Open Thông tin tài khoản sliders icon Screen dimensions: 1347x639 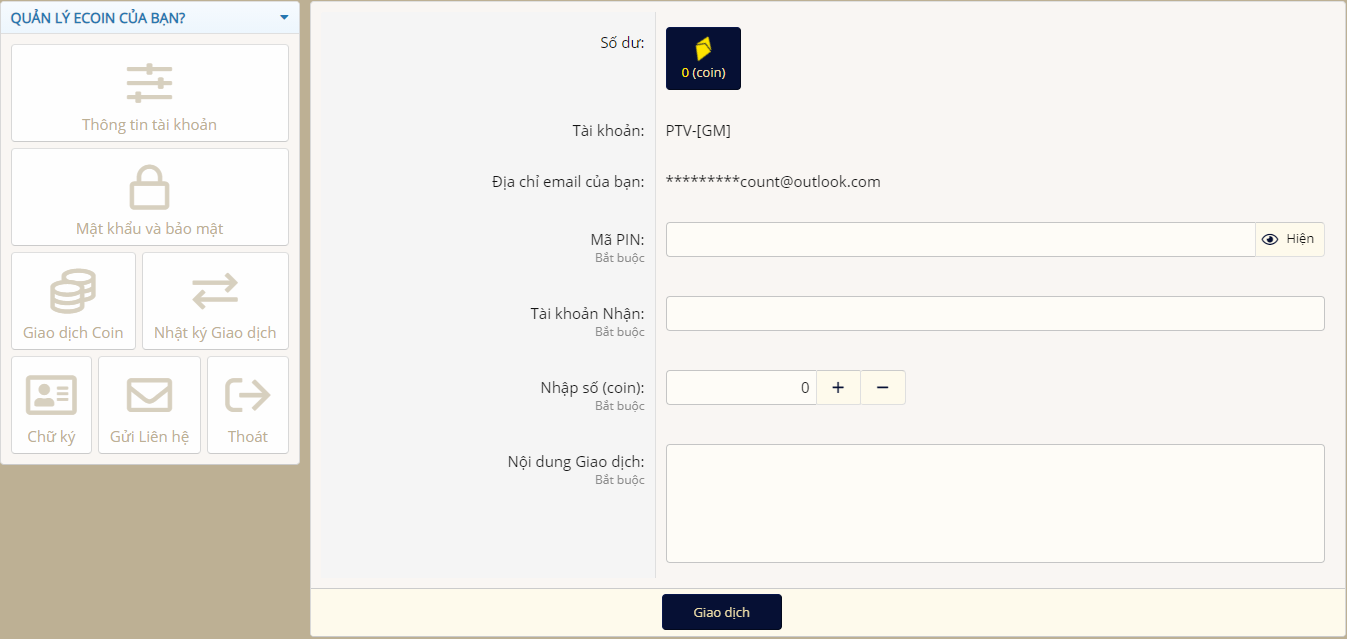pos(150,83)
